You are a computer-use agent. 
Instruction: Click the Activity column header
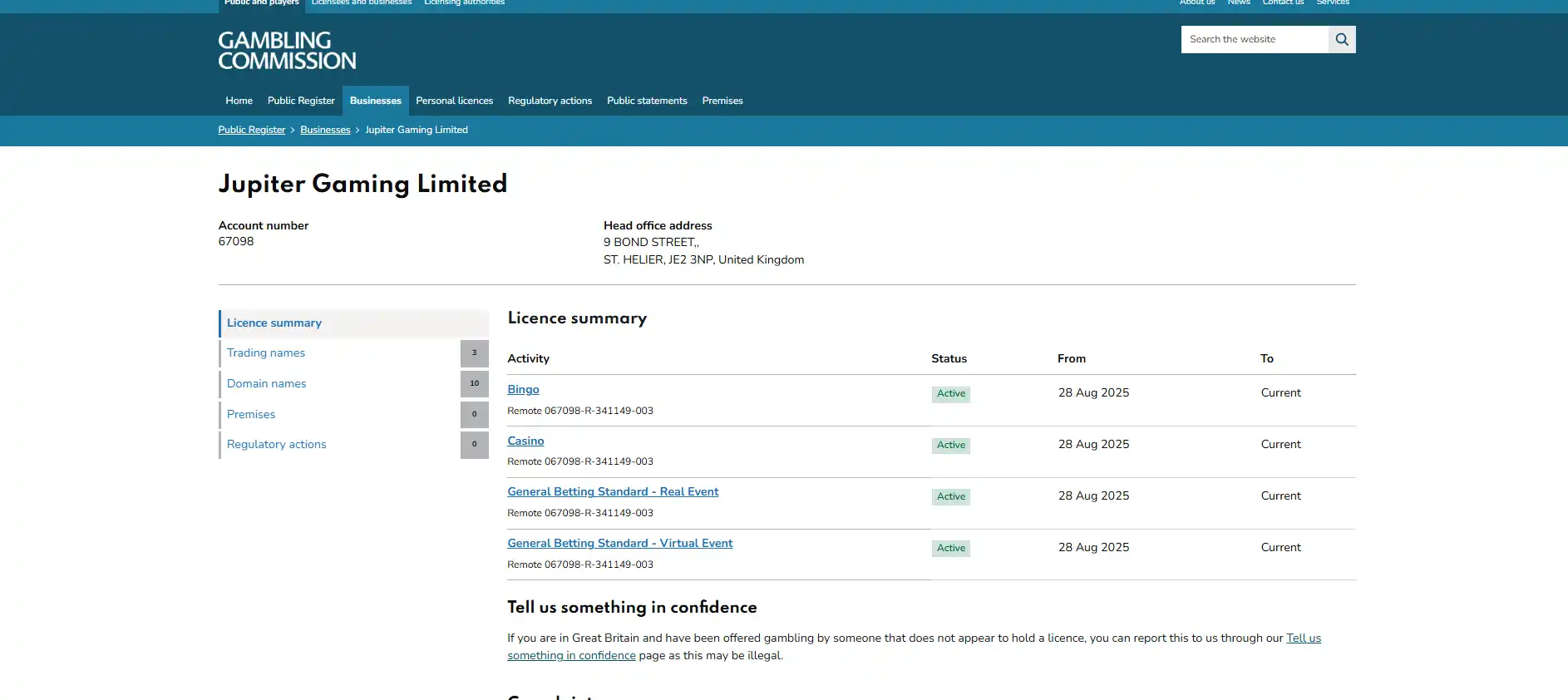pyautogui.click(x=529, y=358)
